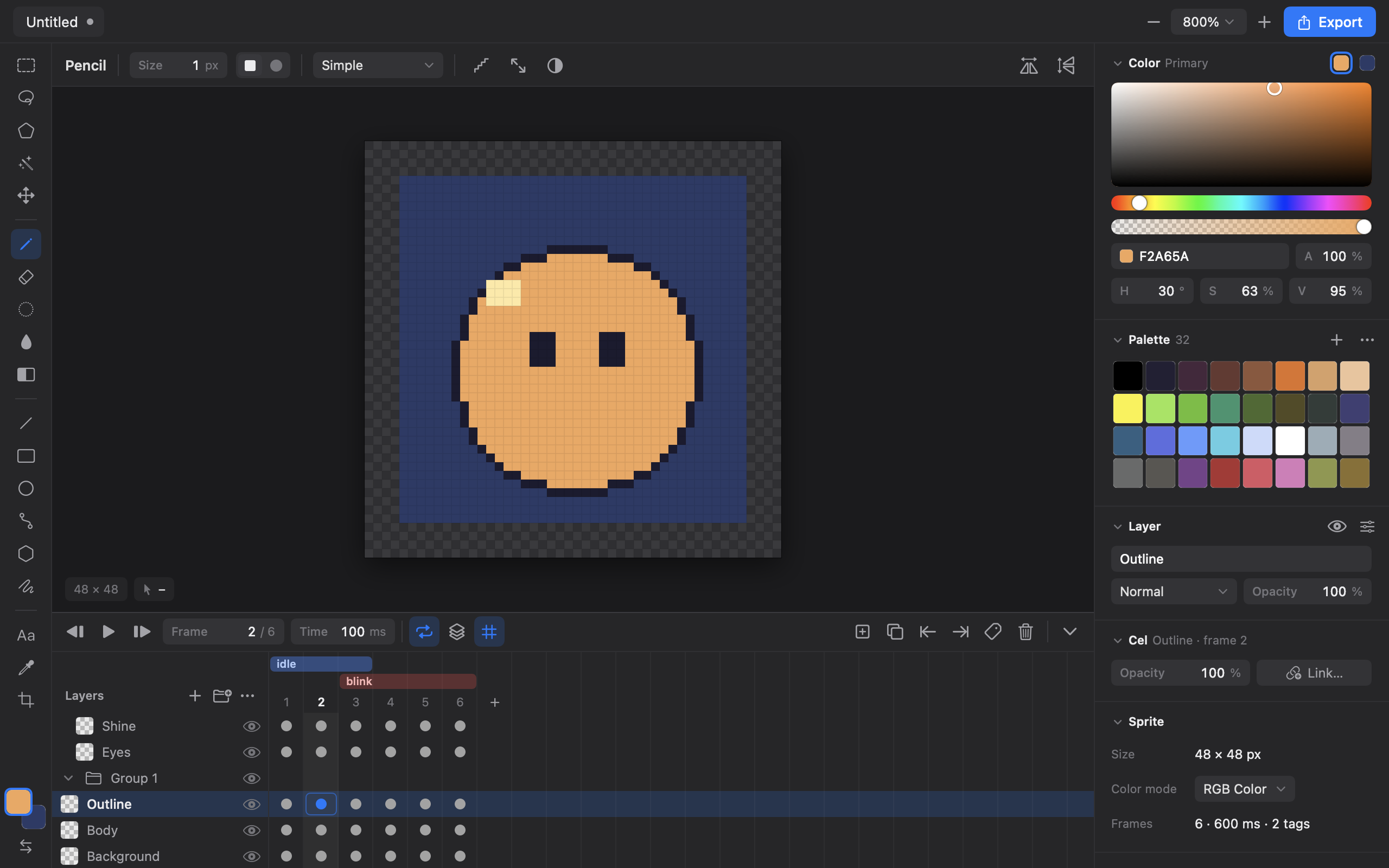Add a new layer group
Screen dimensions: 1389x868
click(x=221, y=696)
